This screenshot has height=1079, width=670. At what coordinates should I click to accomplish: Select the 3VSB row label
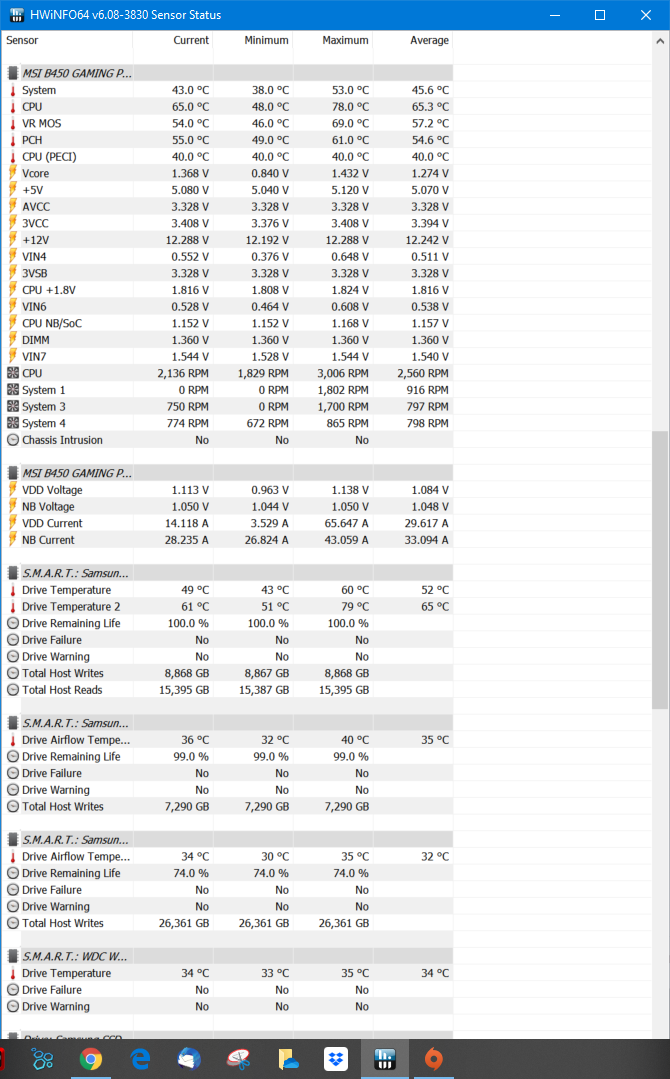(34, 273)
